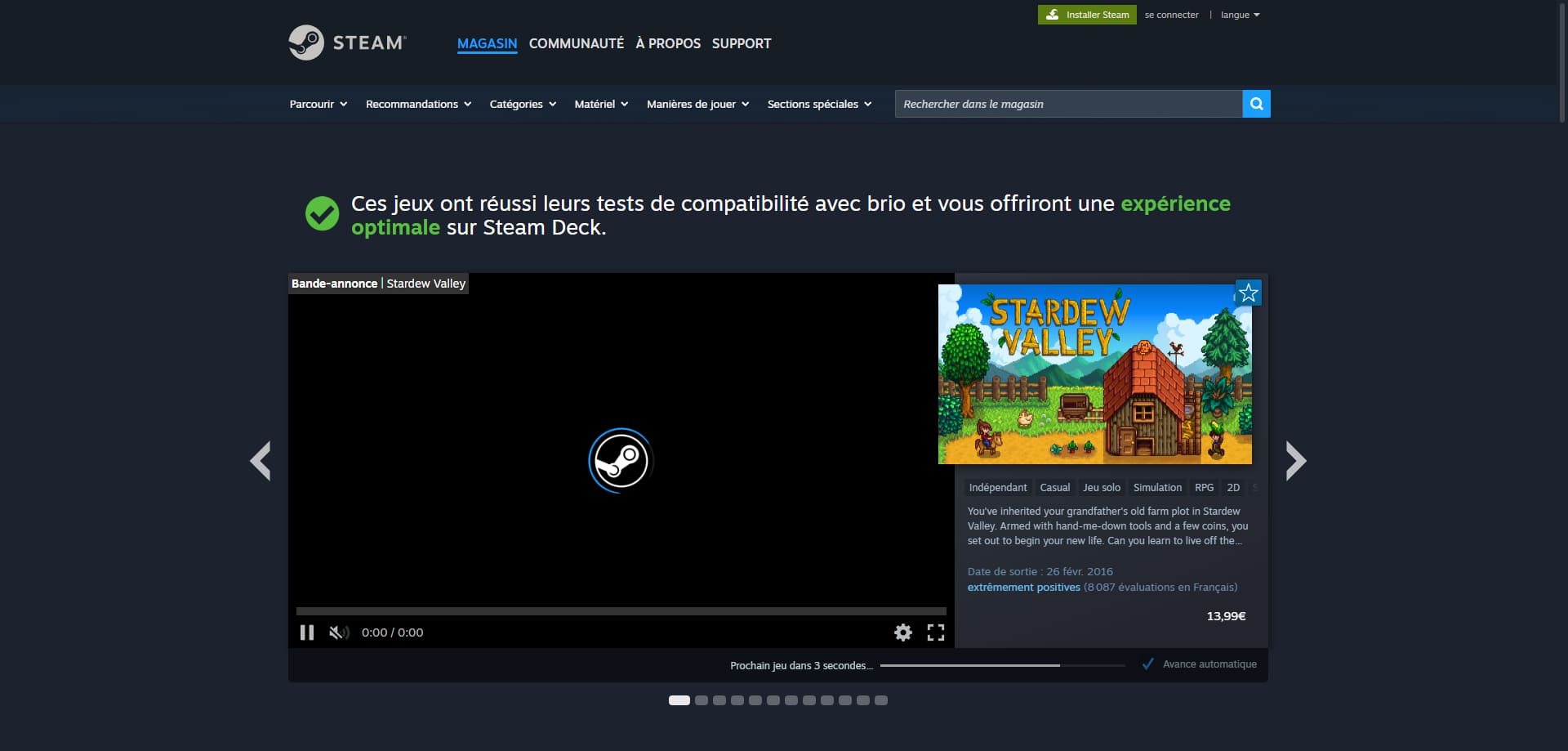The image size is (1568, 751).
Task: Click the 13,99€ price
Action: tap(1226, 616)
